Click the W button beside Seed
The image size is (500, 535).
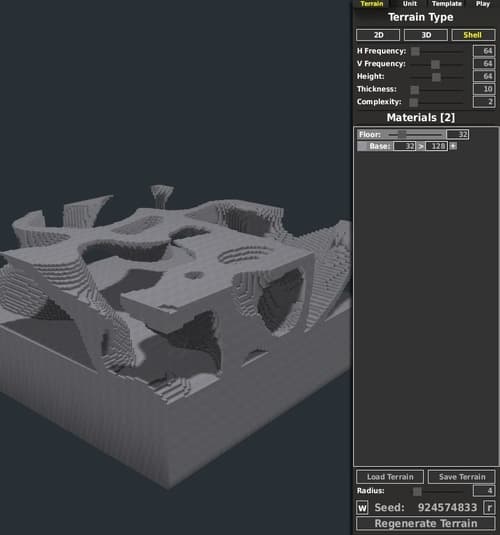(362, 508)
